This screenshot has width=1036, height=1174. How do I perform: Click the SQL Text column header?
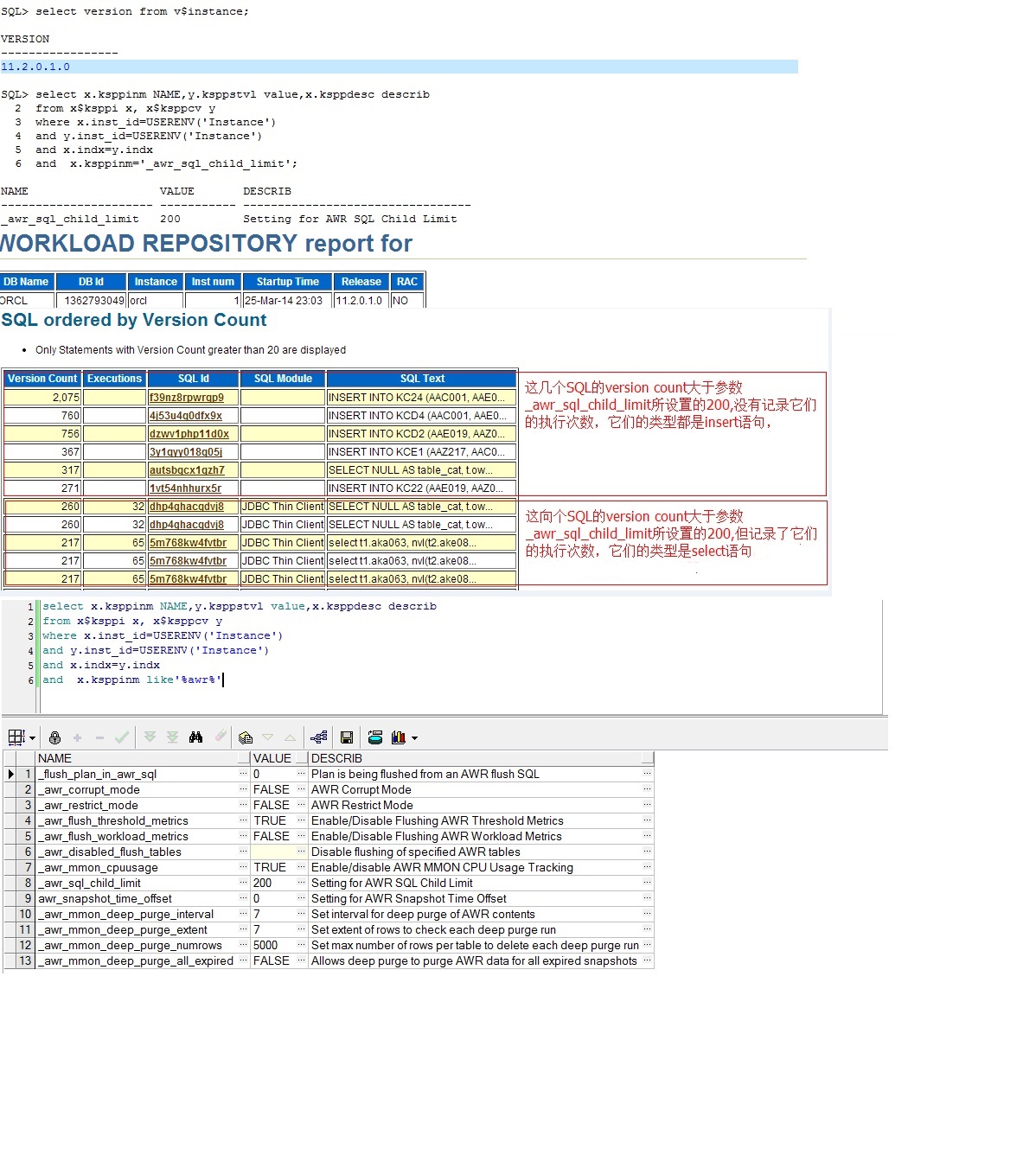click(422, 379)
